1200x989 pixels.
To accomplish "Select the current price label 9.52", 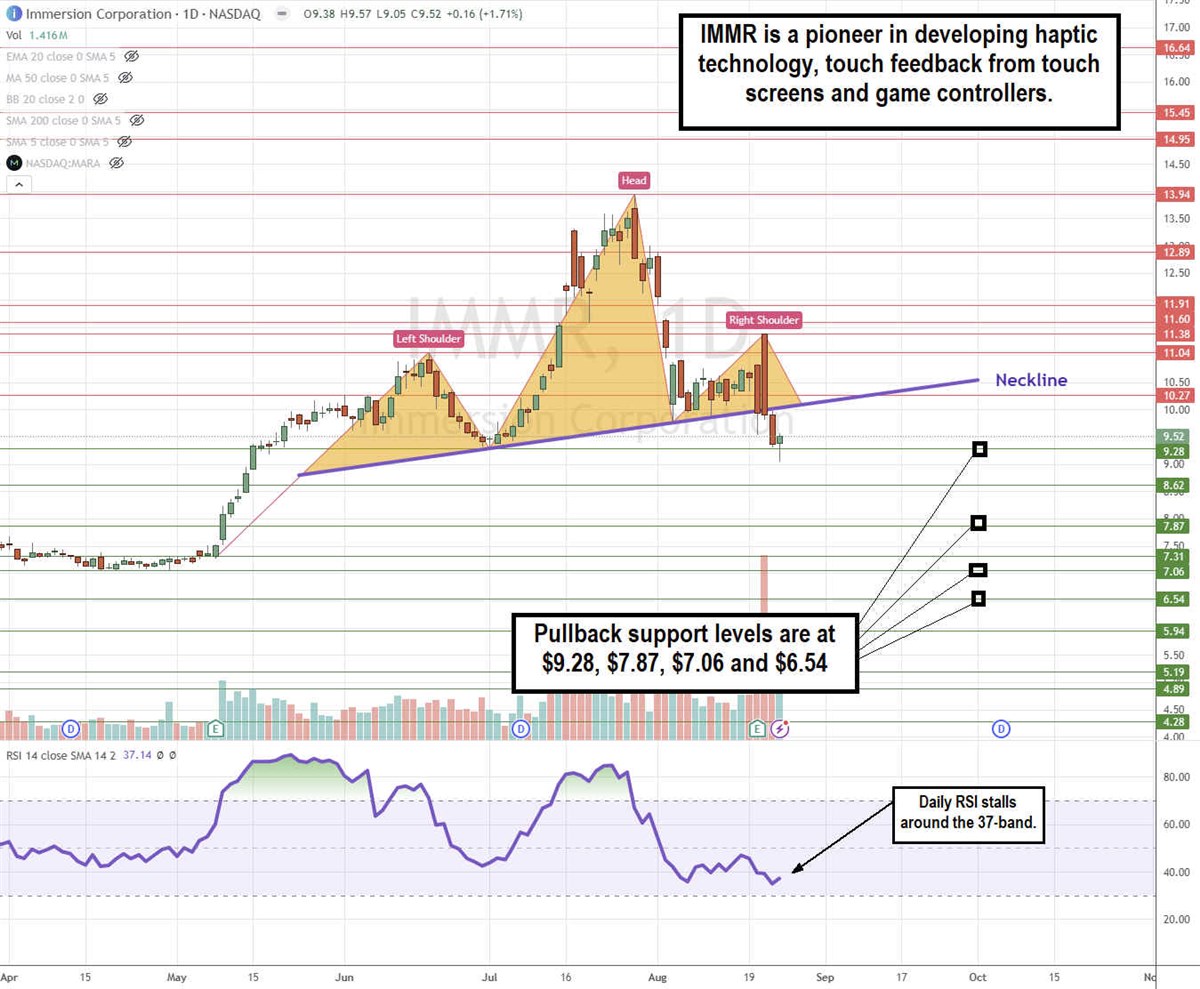I will pos(1173,436).
